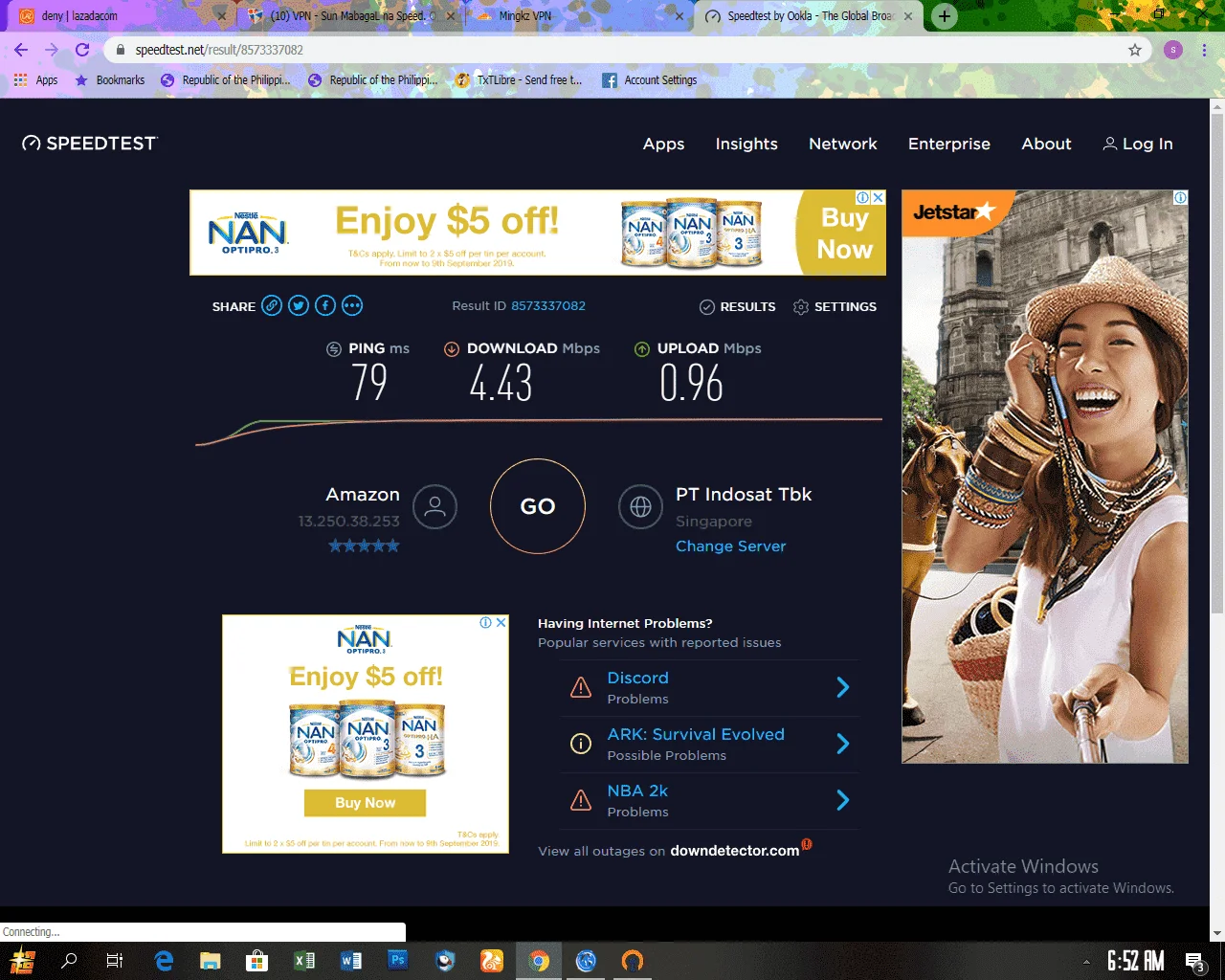This screenshot has height=980, width=1225.
Task: Open the Network menu item
Action: 843,144
